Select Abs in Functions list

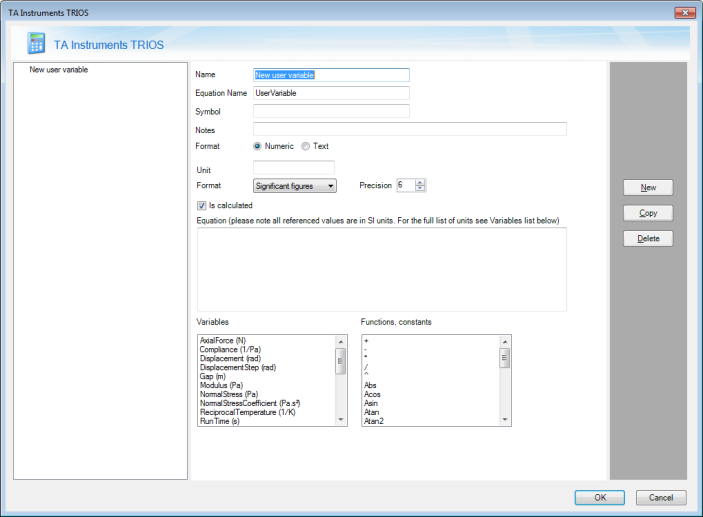(x=370, y=385)
